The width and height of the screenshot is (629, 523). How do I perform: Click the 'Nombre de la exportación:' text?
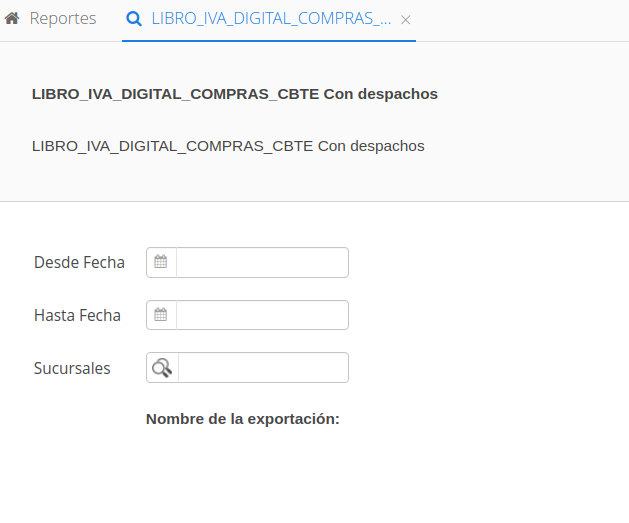[243, 419]
